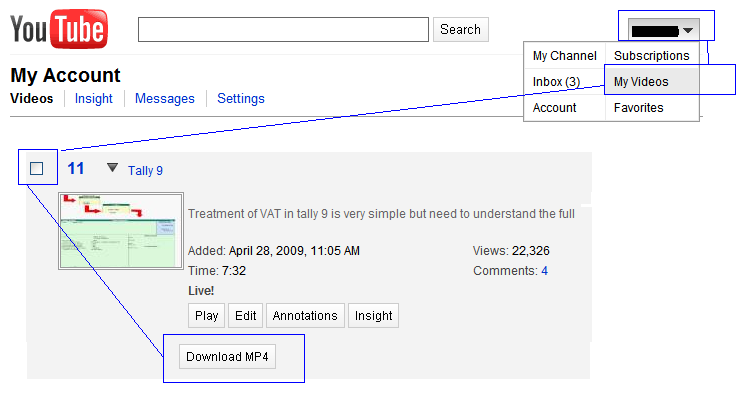Viewport: 741px width, 398px height.
Task: Select Subscriptions from the menu
Action: (652, 56)
